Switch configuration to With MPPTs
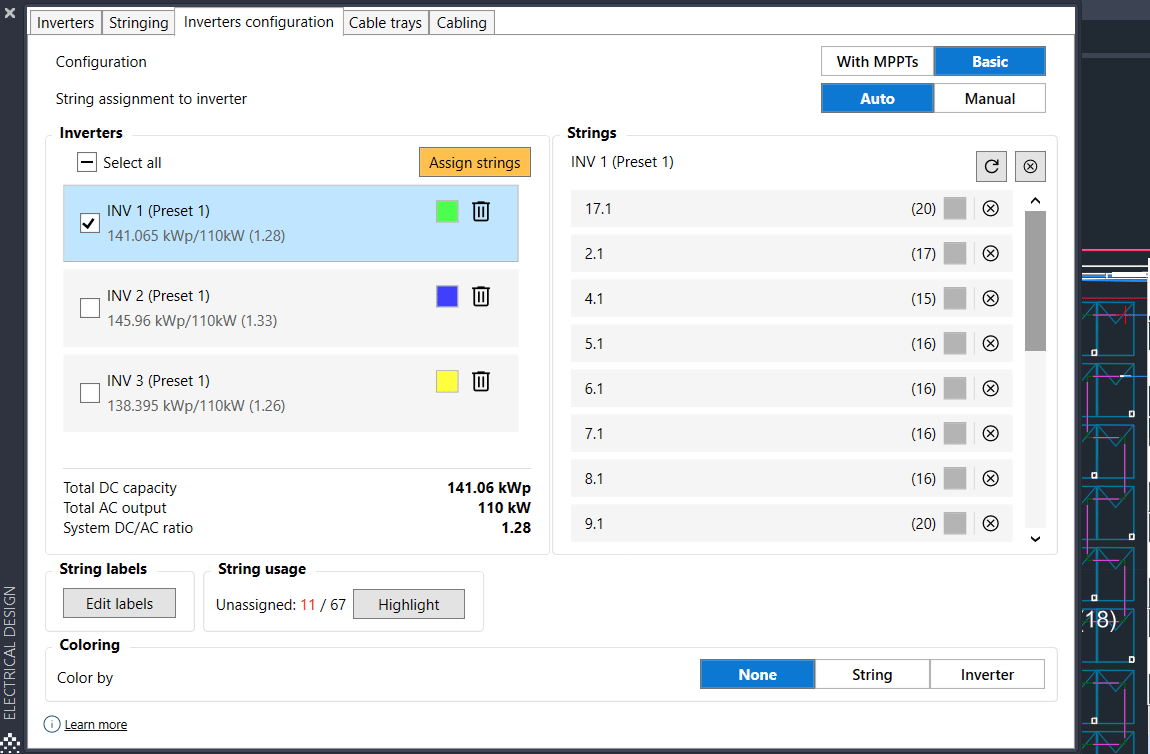Screen dimensions: 1150x754 click(877, 61)
